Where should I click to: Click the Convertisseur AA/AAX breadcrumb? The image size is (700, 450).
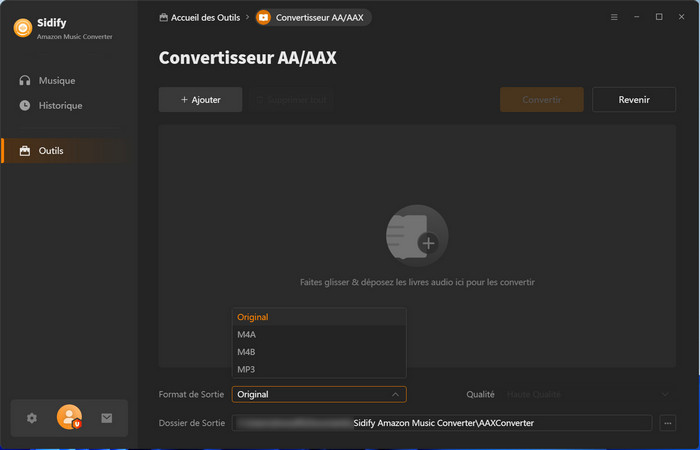pos(313,17)
